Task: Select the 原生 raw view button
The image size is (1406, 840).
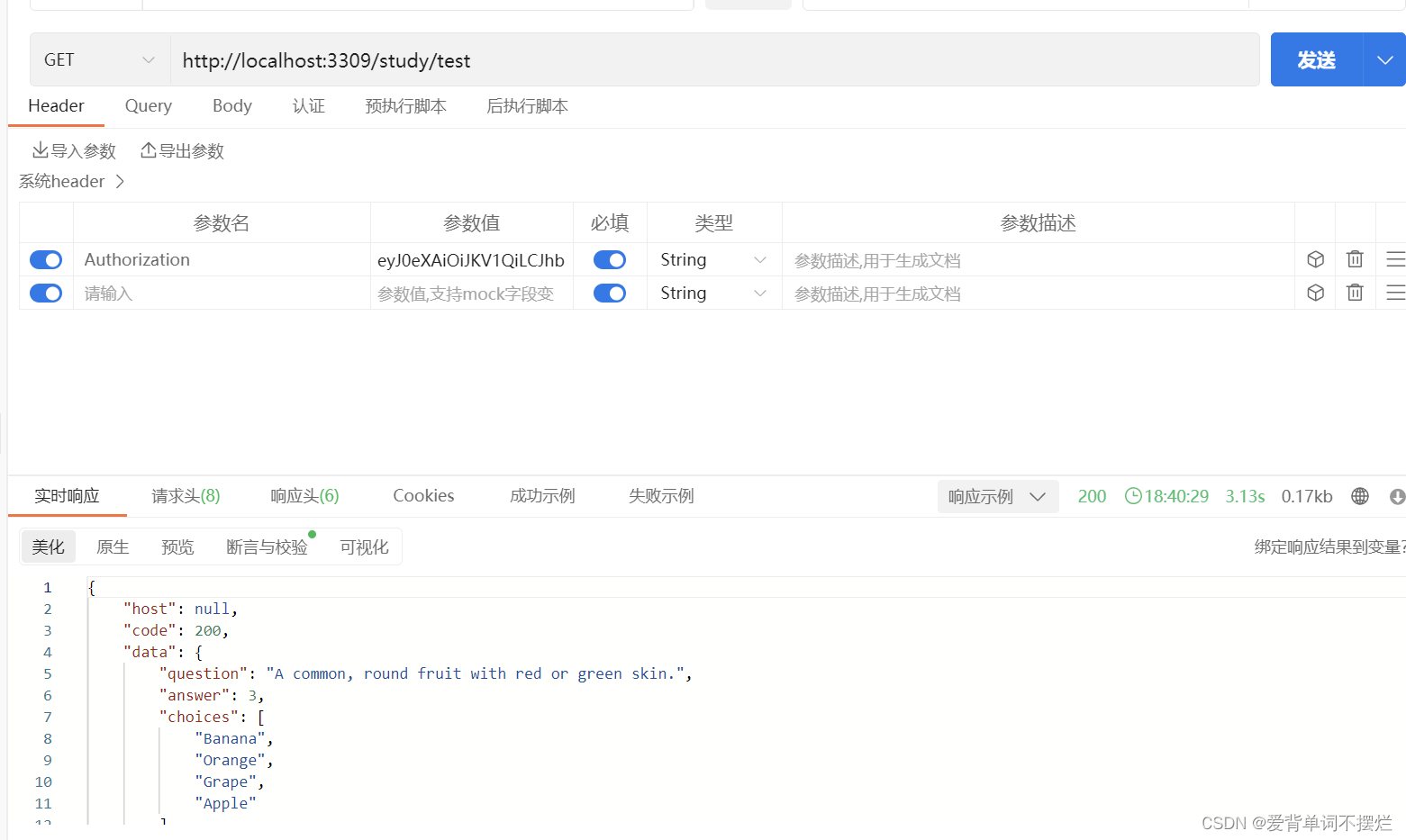Action: pos(113,546)
